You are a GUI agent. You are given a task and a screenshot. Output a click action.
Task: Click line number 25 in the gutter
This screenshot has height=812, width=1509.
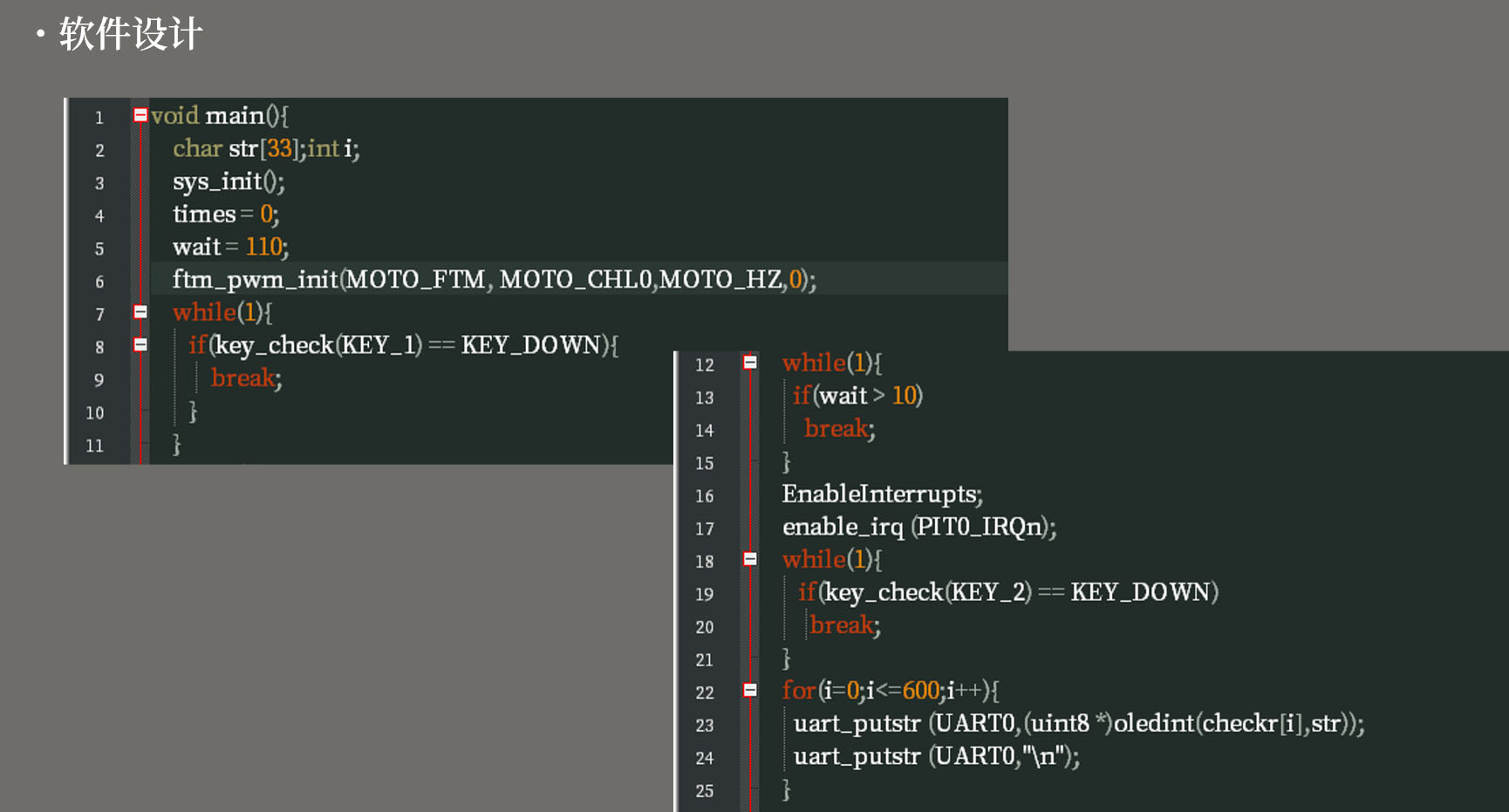pyautogui.click(x=704, y=791)
